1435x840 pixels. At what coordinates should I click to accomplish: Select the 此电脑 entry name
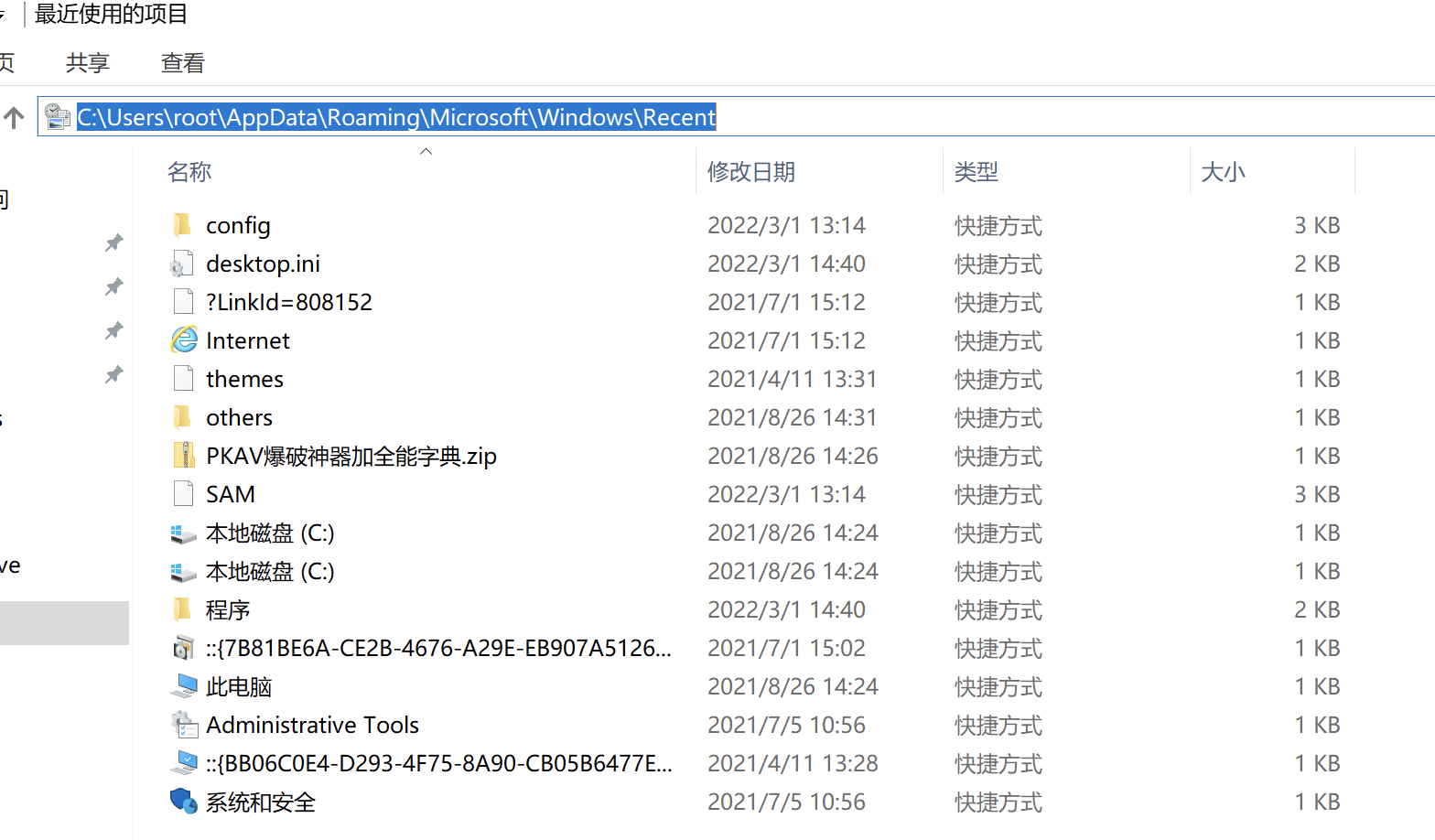coord(239,686)
